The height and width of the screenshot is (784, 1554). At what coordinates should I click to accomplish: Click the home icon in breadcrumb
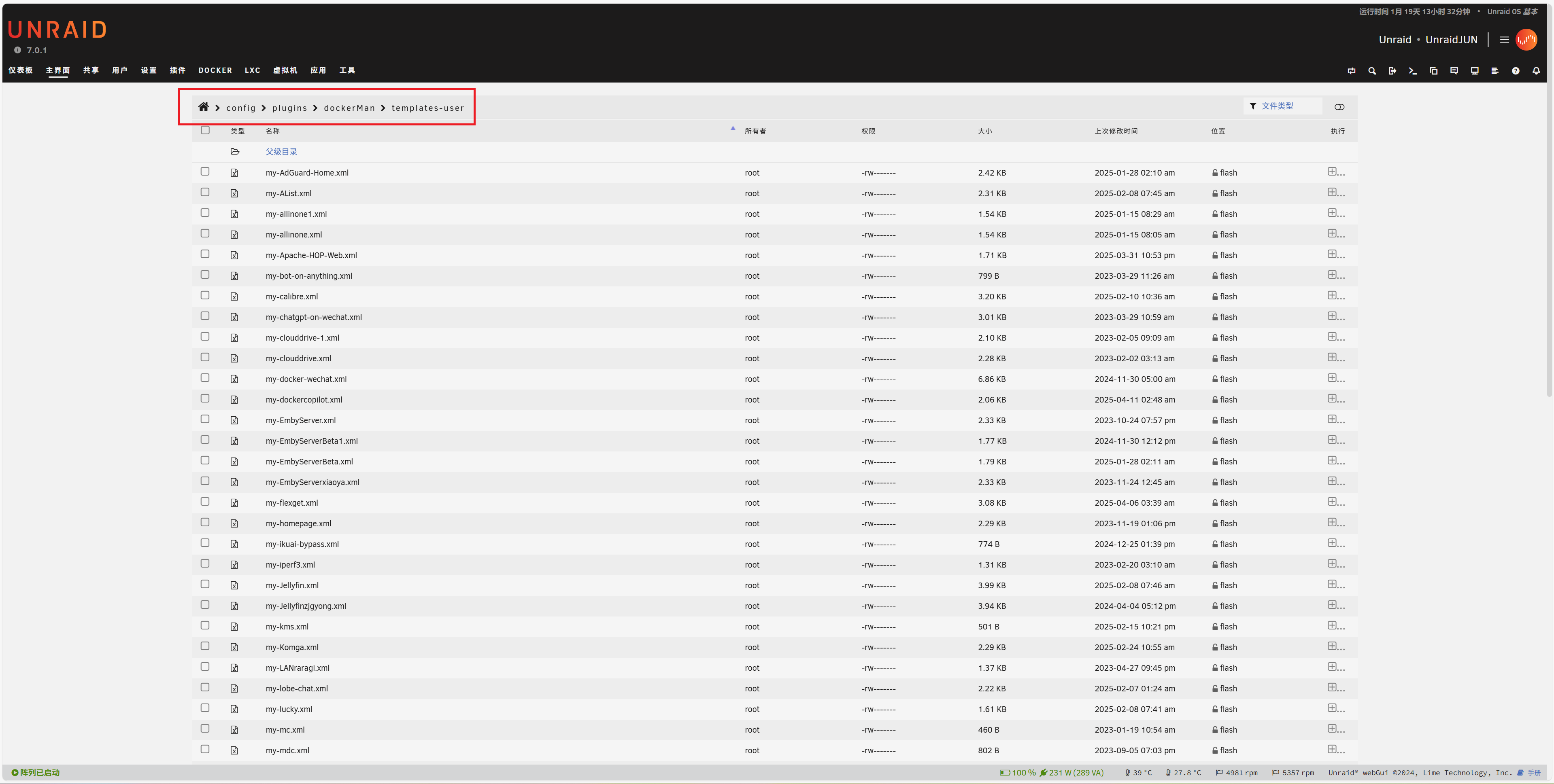pos(203,107)
